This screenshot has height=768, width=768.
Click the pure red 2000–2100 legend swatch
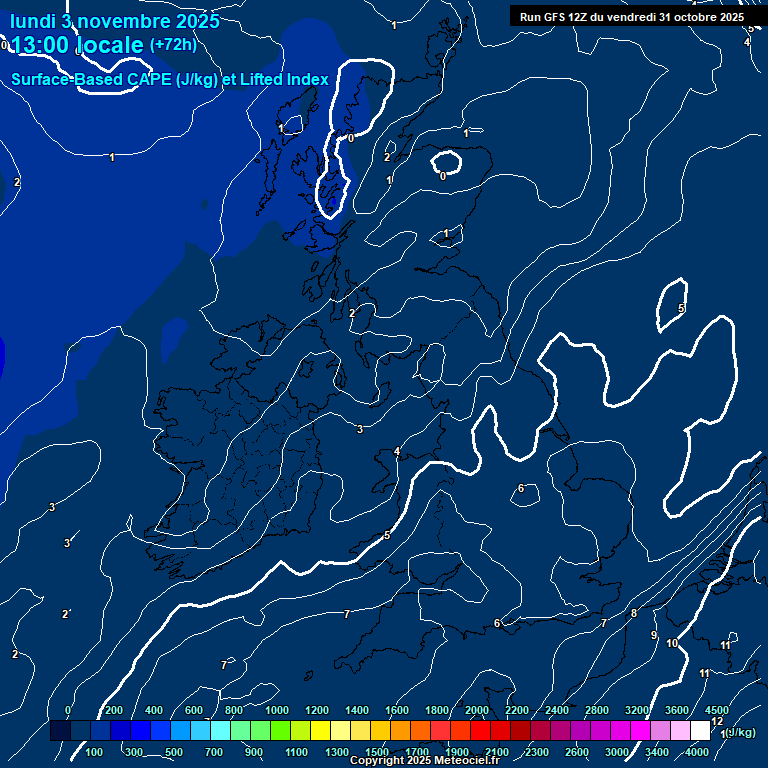pos(480,730)
